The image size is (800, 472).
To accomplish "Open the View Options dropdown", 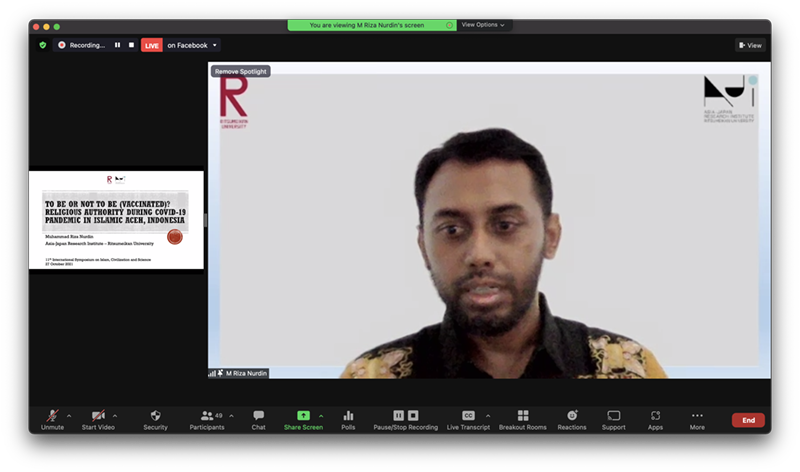I will [483, 25].
